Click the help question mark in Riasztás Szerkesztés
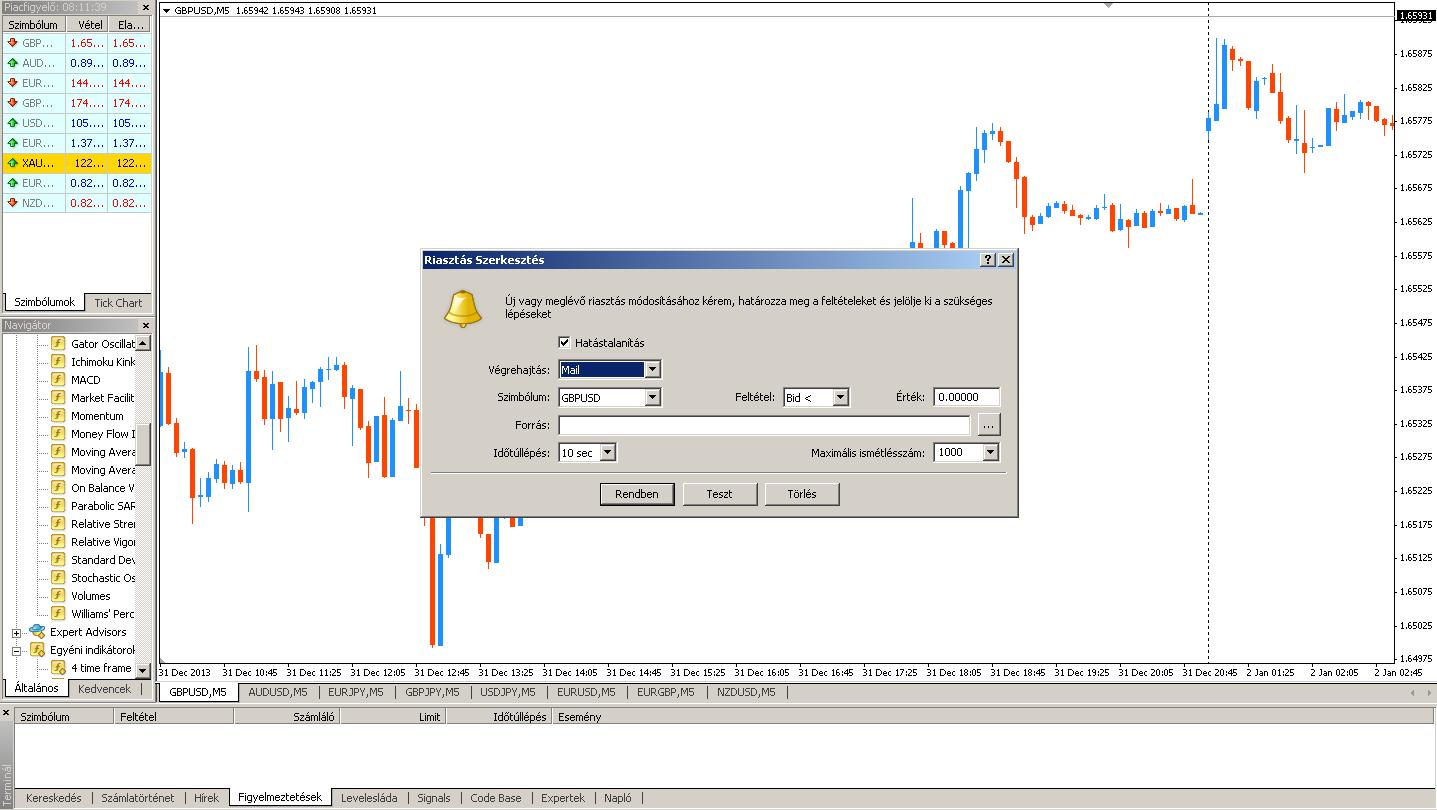The width and height of the screenshot is (1437, 810). tap(988, 260)
